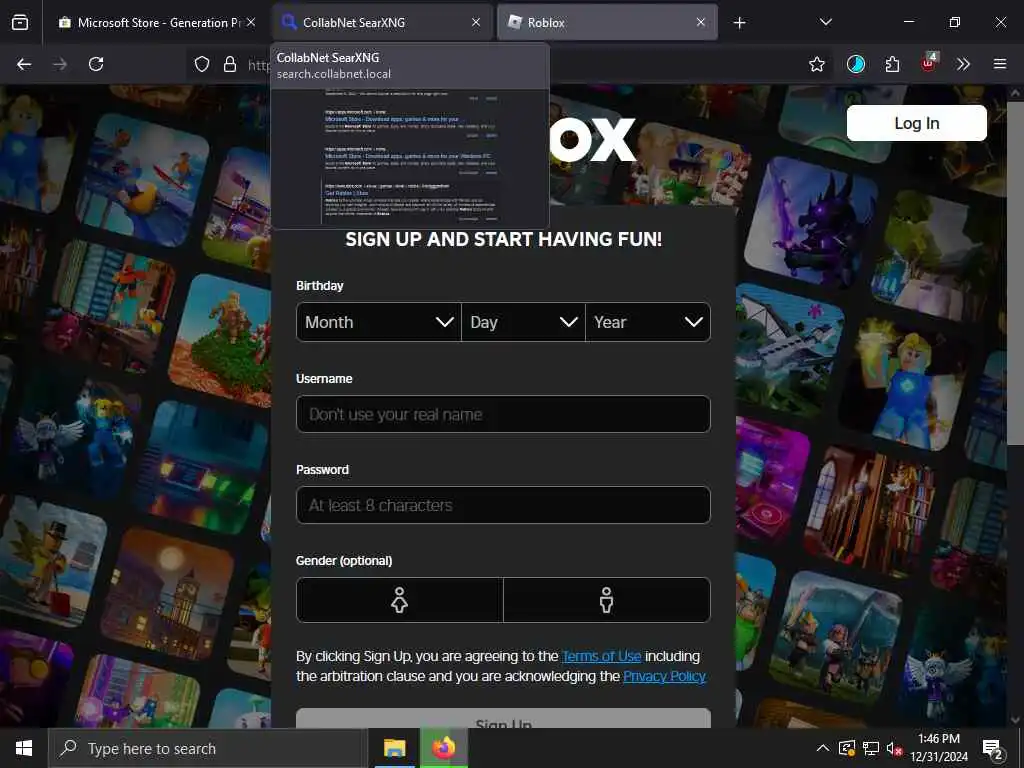Expand the birthday Month dropdown

point(379,322)
